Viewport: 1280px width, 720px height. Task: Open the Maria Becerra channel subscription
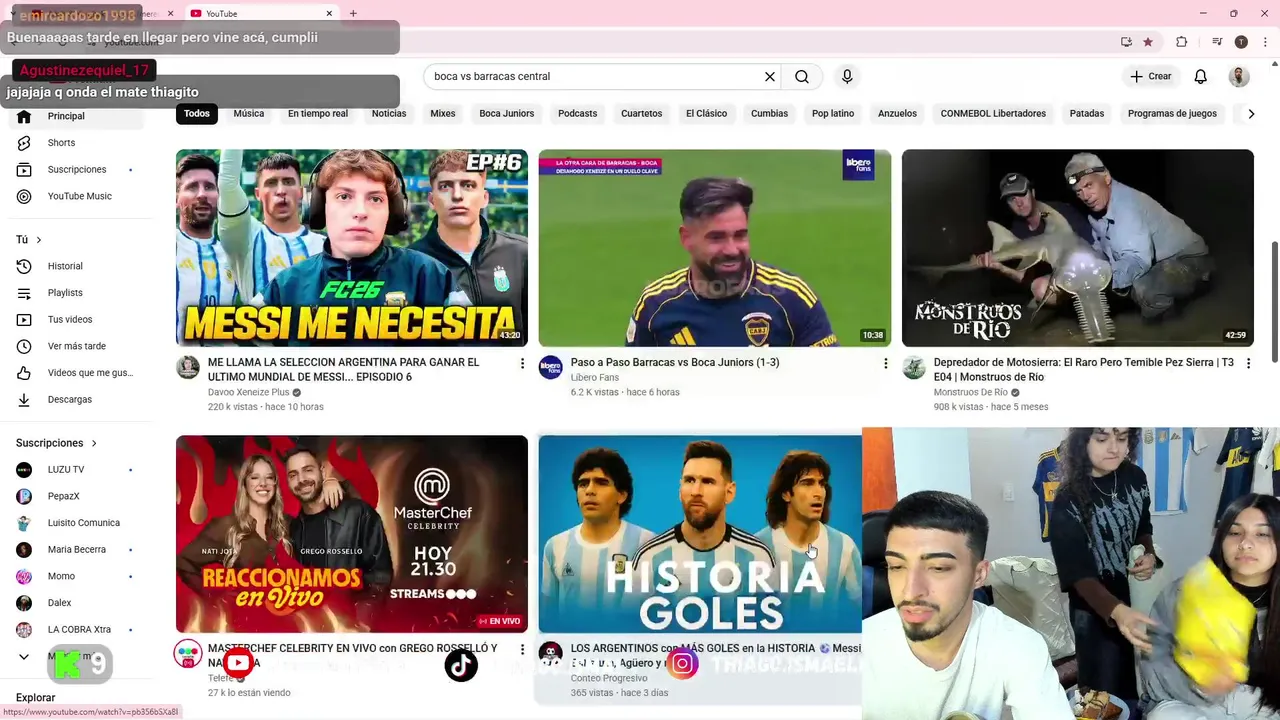[x=76, y=549]
